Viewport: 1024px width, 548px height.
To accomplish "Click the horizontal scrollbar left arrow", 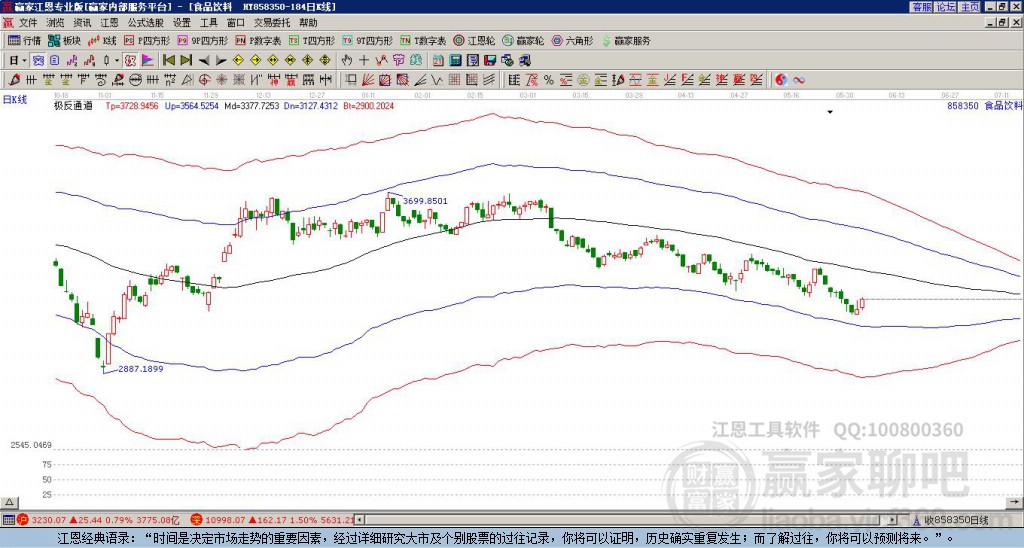I will (360, 520).
